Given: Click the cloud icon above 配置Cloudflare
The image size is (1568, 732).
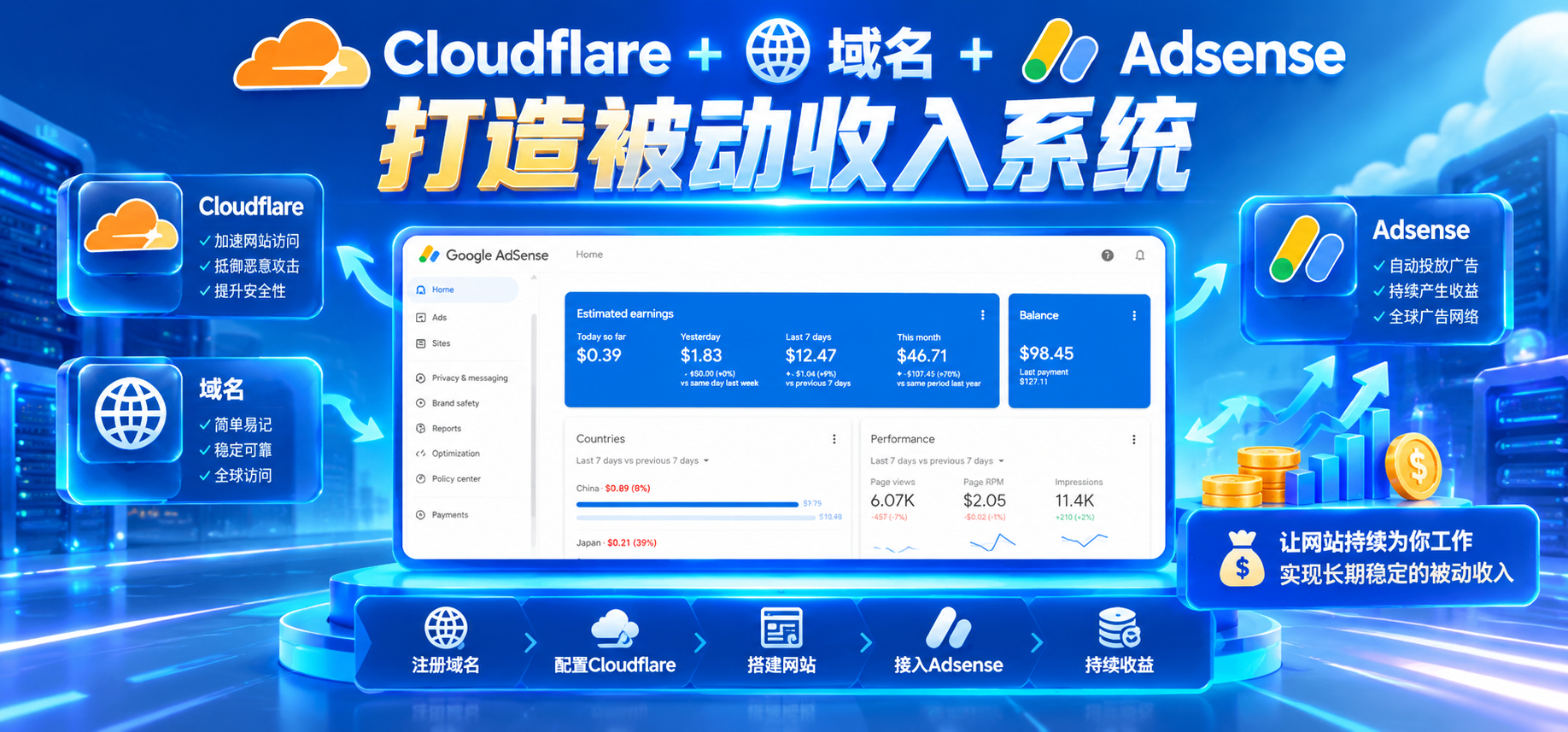Looking at the screenshot, I should [614, 629].
